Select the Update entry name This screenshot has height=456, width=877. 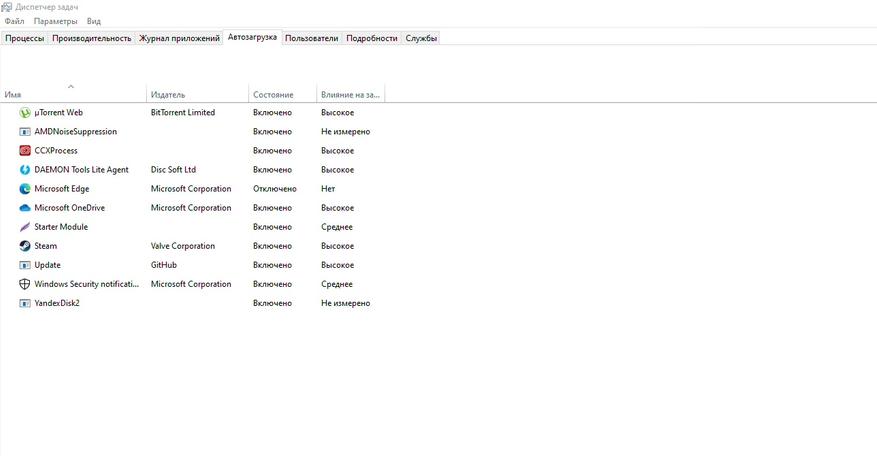coord(48,265)
